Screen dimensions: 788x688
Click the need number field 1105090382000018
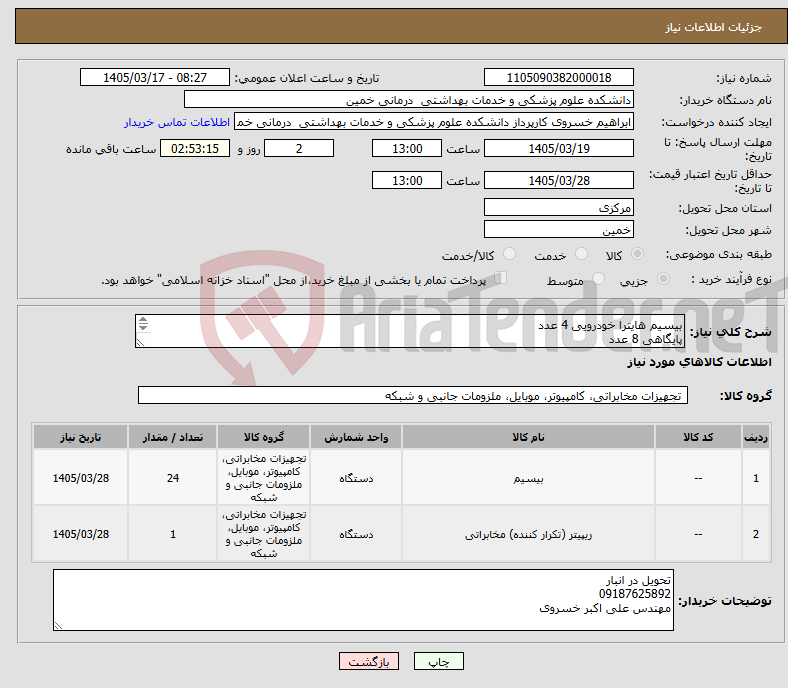(559, 77)
